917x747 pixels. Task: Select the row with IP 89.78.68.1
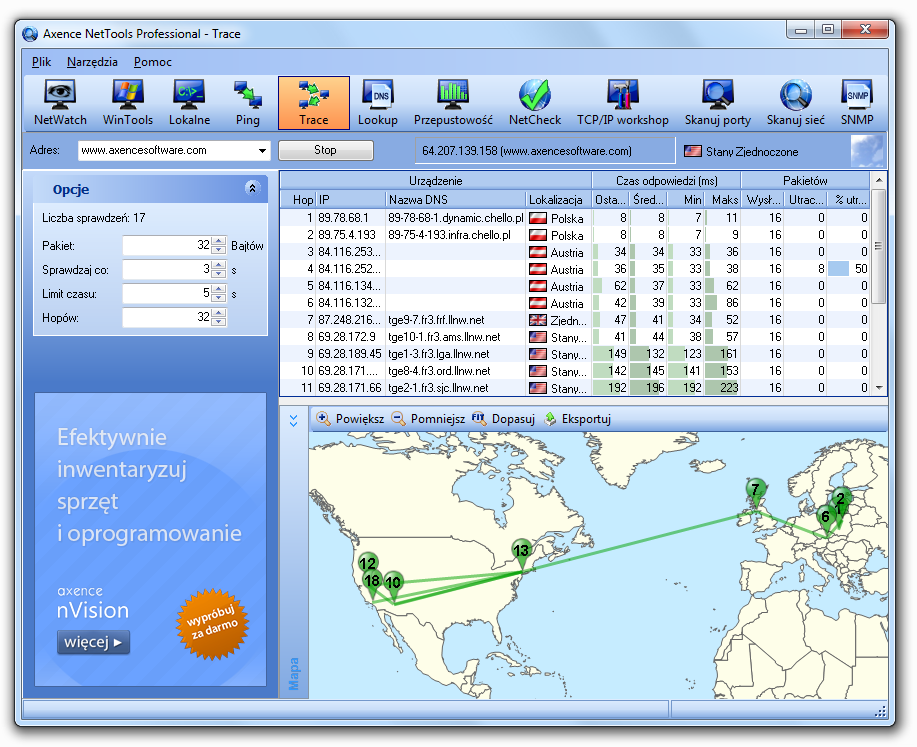point(575,218)
